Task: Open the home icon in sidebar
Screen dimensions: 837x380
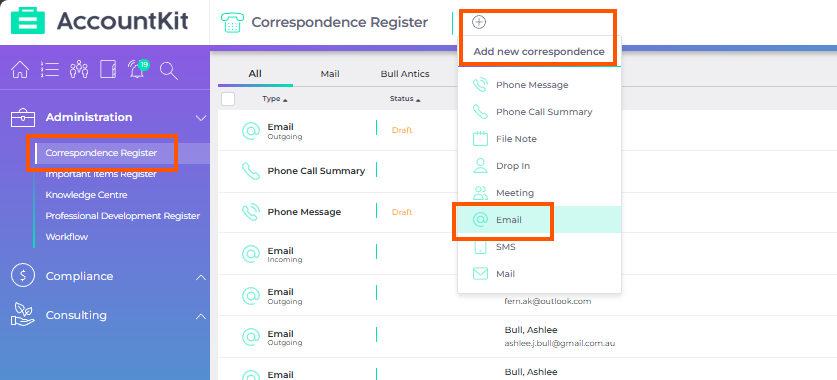Action: 20,70
